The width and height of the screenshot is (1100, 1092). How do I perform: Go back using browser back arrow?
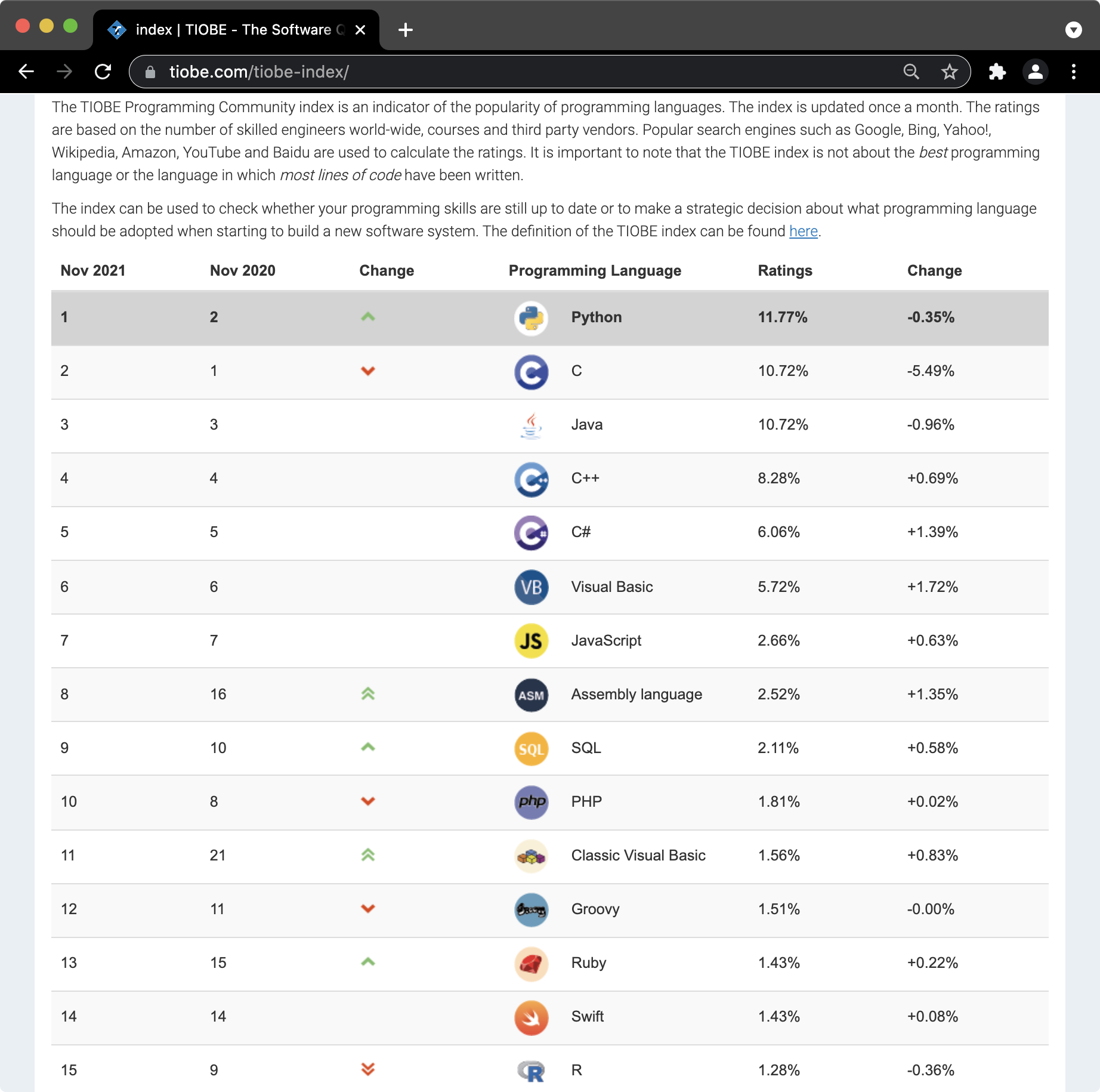point(26,72)
